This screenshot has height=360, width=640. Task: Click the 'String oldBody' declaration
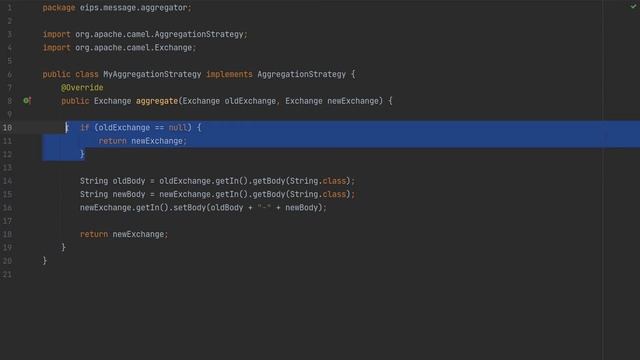click(112, 181)
